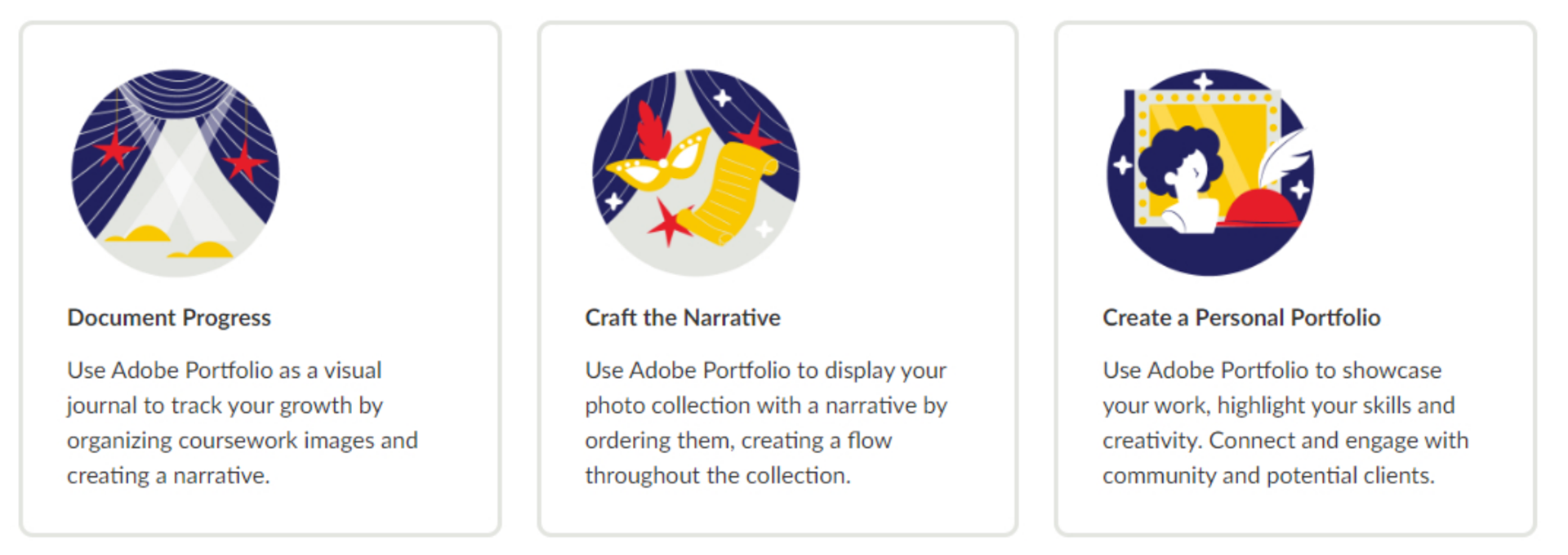The height and width of the screenshot is (555, 1568).
Task: Select the Document Progress card description
Action: [243, 423]
